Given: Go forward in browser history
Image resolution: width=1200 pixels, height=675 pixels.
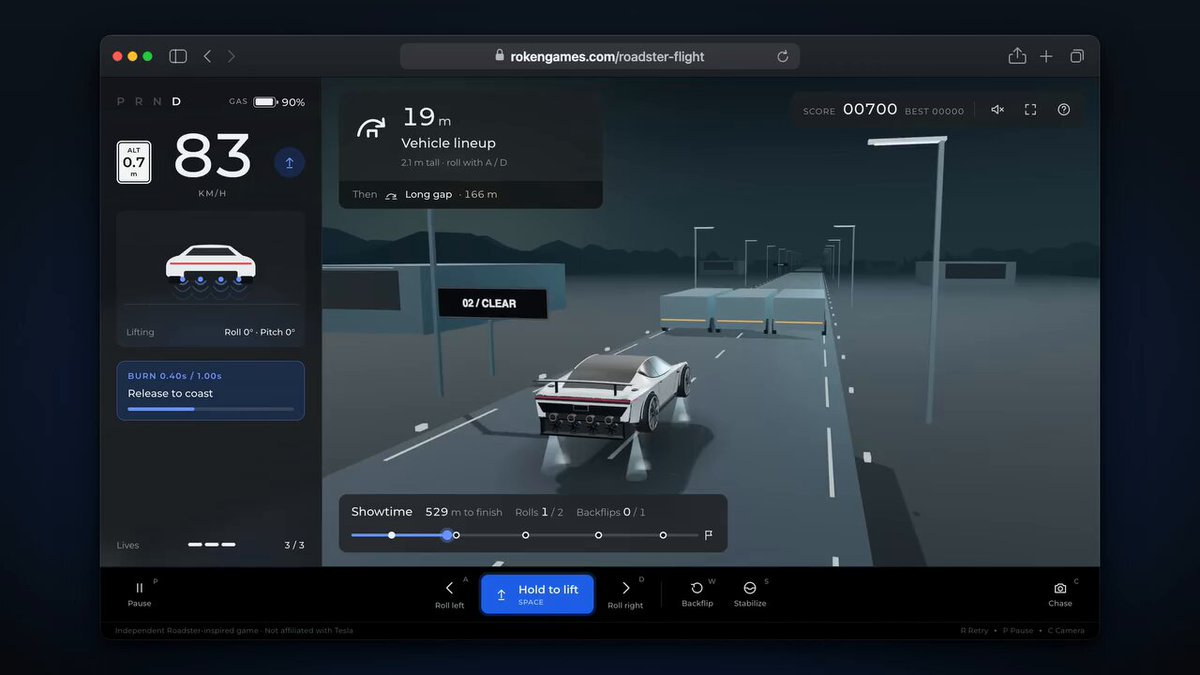Looking at the screenshot, I should click(231, 57).
